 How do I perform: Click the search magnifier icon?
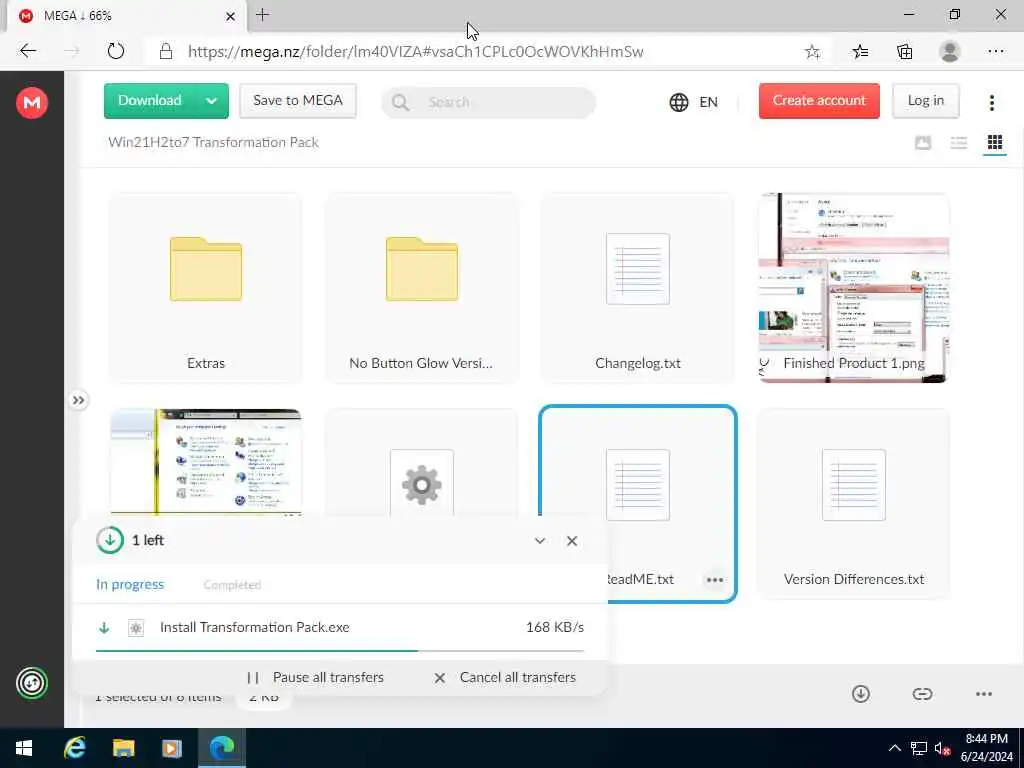[400, 103]
